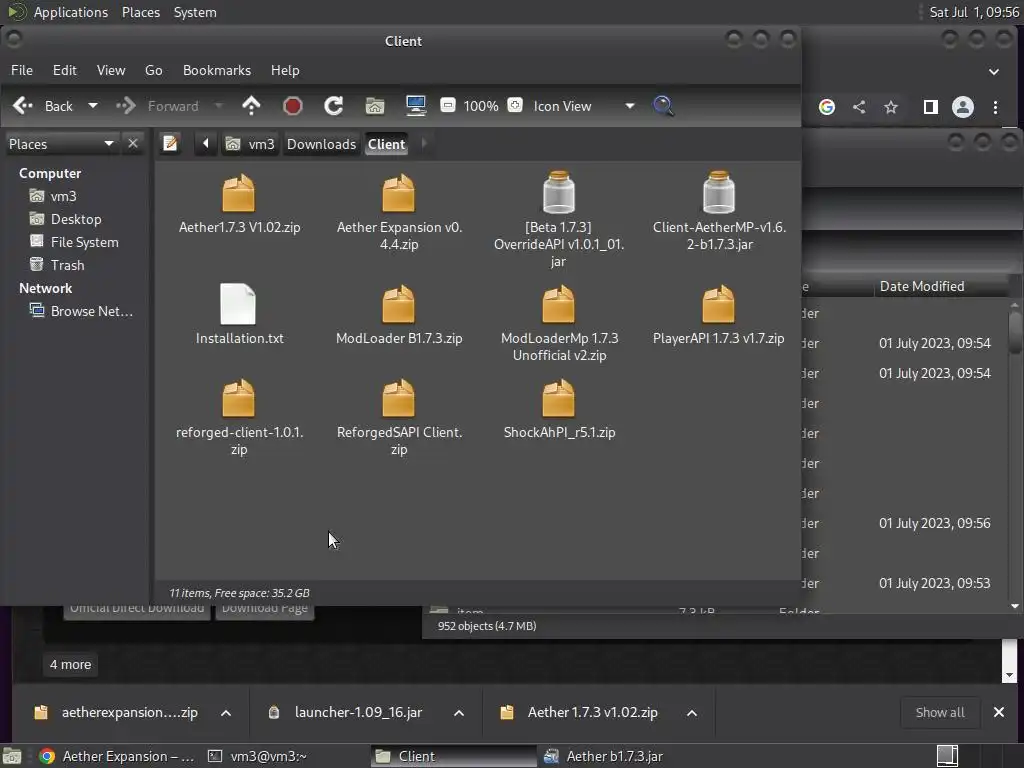Click the Google icon in Chrome toolbar

tap(827, 106)
